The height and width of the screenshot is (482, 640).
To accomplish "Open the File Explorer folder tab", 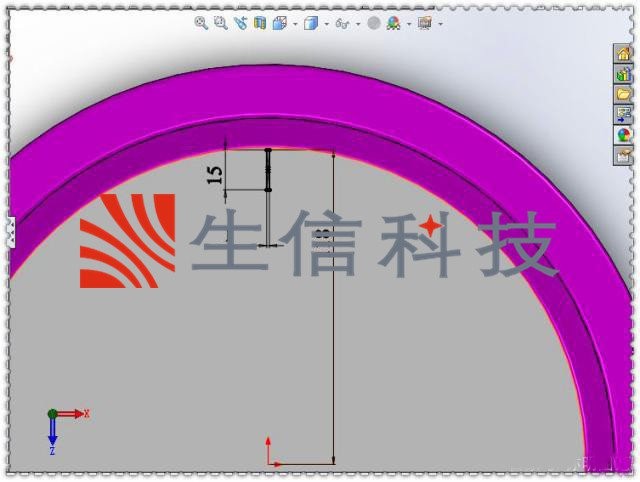I will [x=623, y=94].
